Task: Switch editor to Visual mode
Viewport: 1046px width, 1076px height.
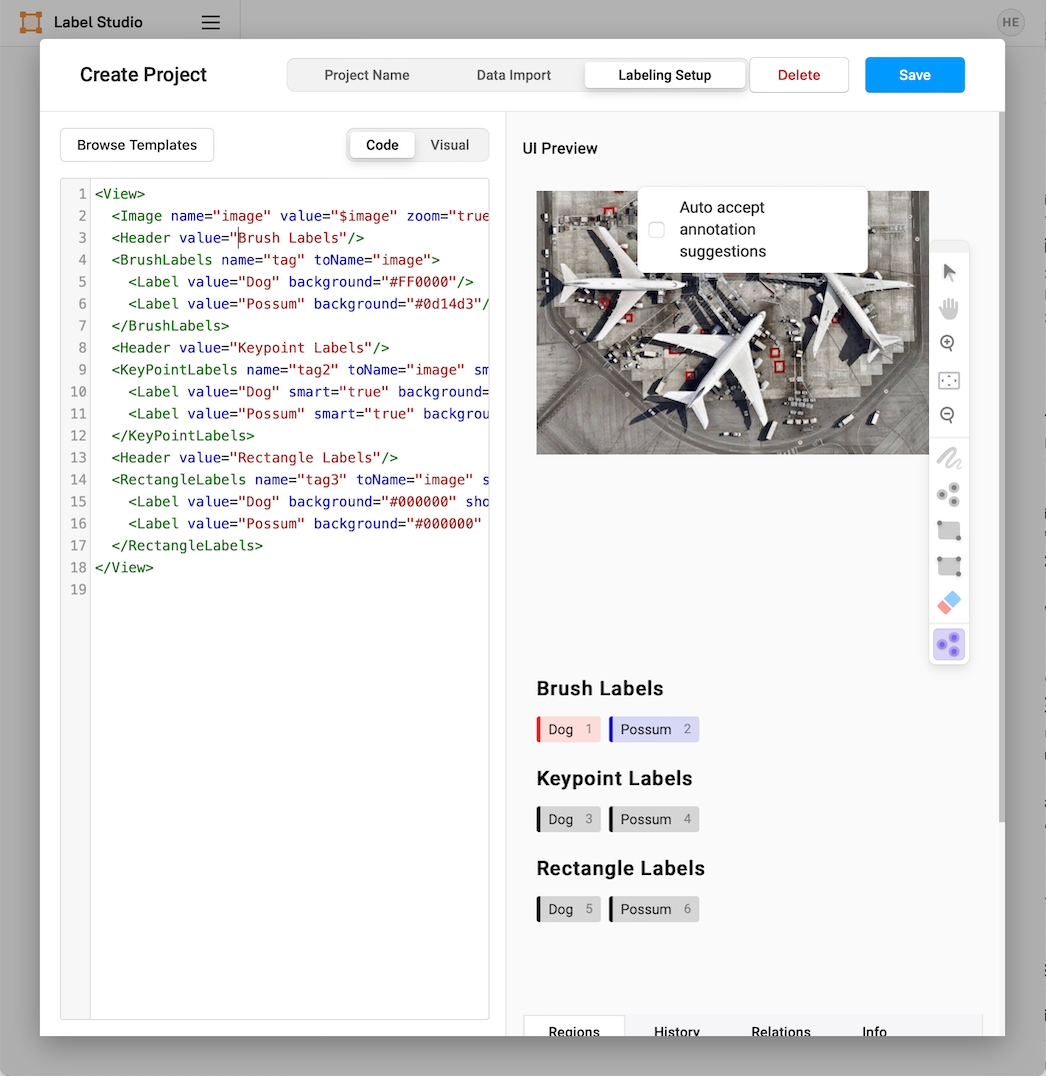Action: (x=450, y=145)
